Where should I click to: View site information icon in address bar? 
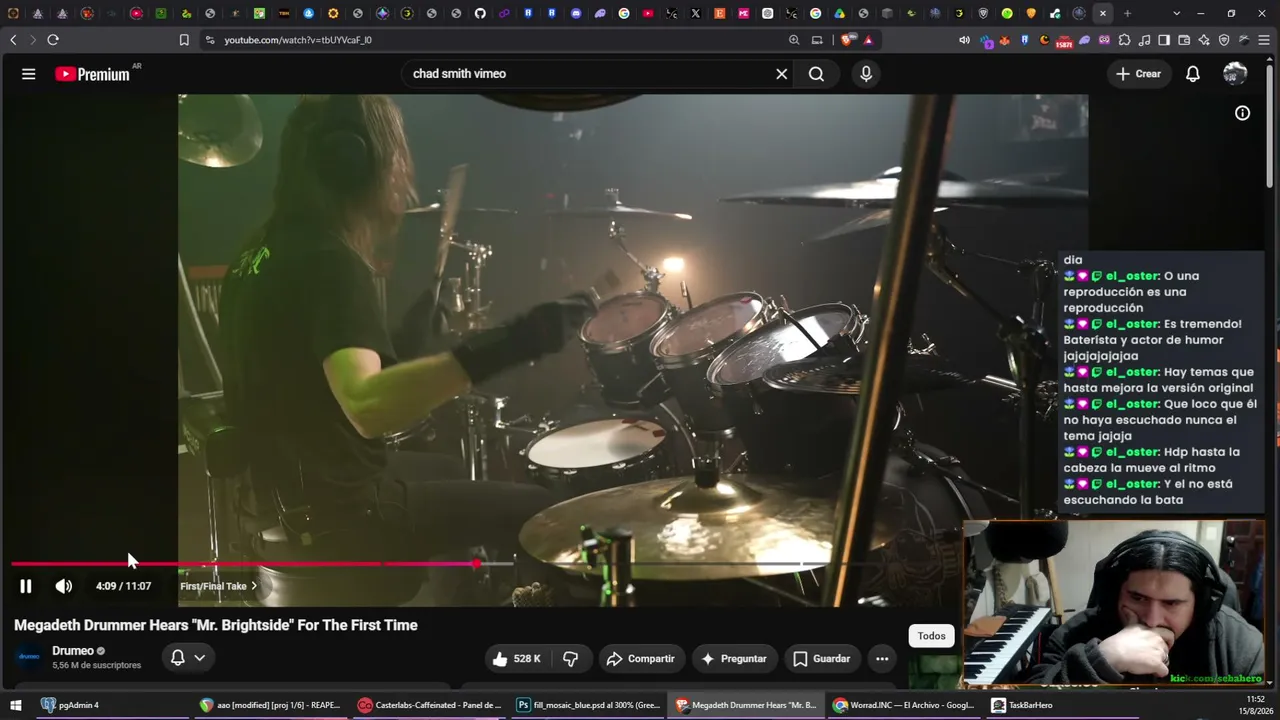pos(210,40)
